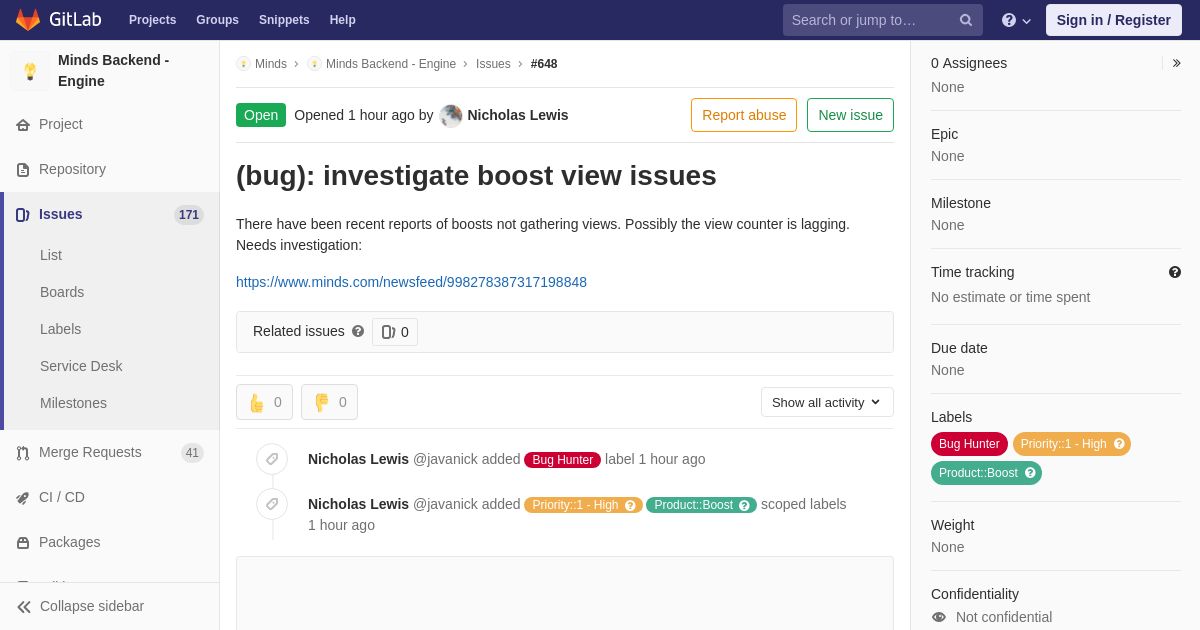Open the Snippets menu item

[x=284, y=20]
